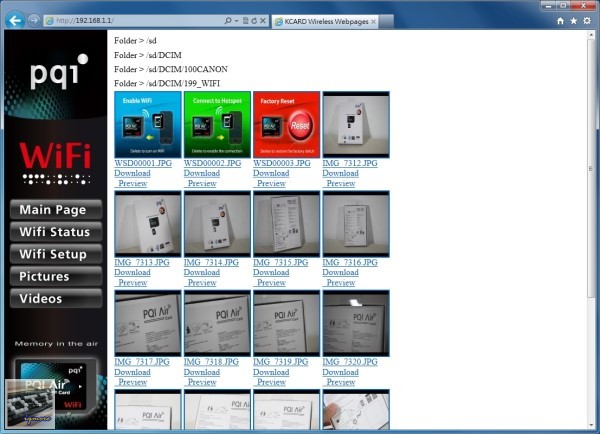Open the IMG_7314 thumbnail image
The image size is (600, 434).
(x=217, y=224)
